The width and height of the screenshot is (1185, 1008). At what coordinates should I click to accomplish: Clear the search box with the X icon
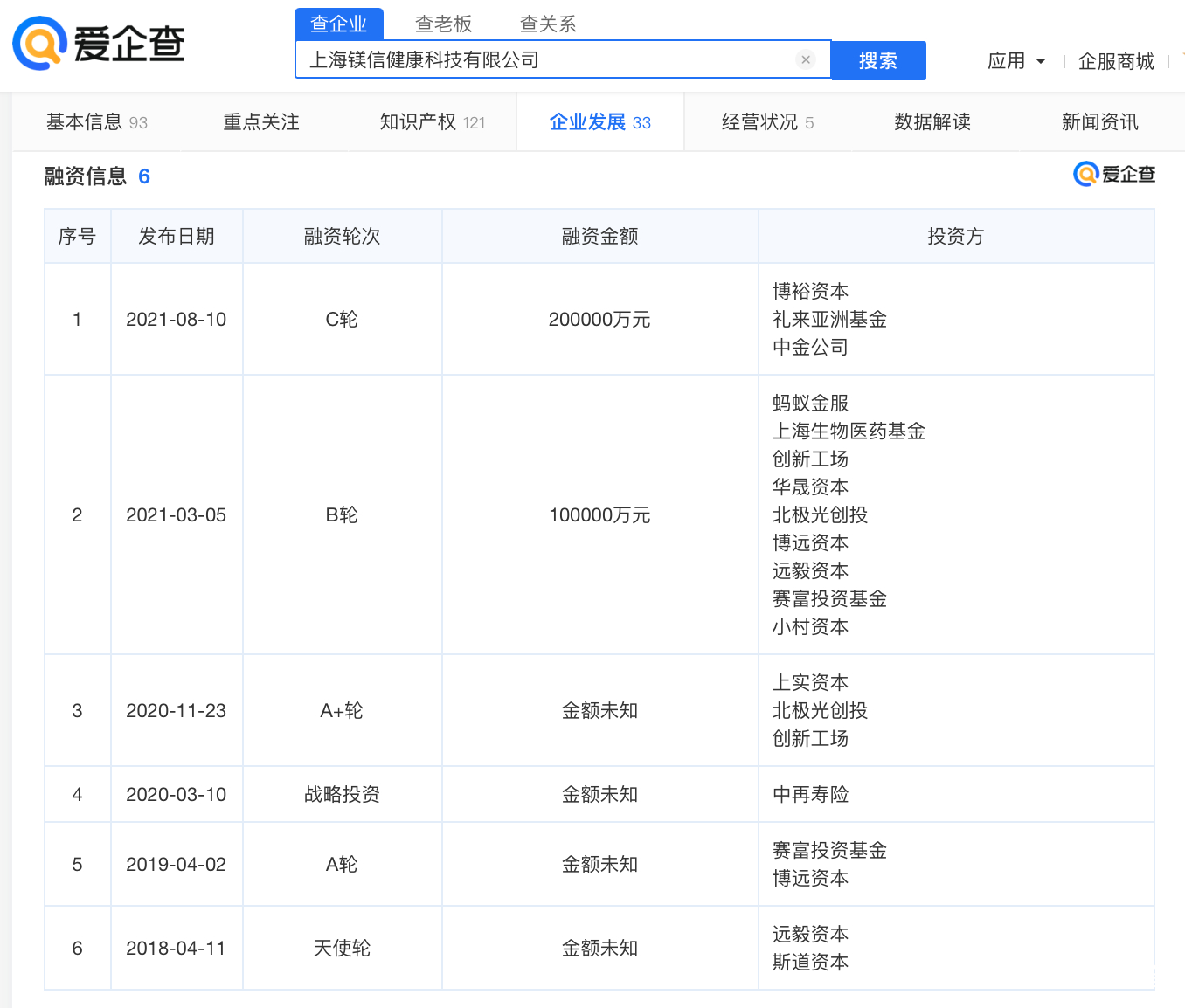coord(806,59)
